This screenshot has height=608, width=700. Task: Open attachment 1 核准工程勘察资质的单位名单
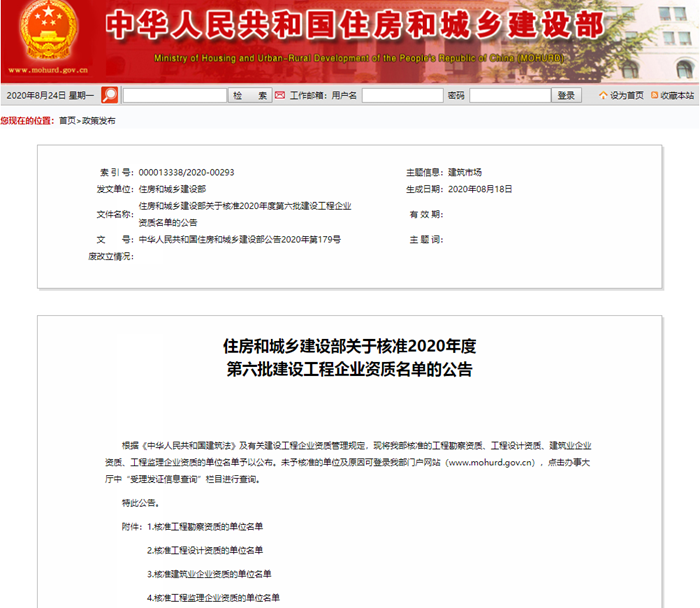click(x=204, y=526)
